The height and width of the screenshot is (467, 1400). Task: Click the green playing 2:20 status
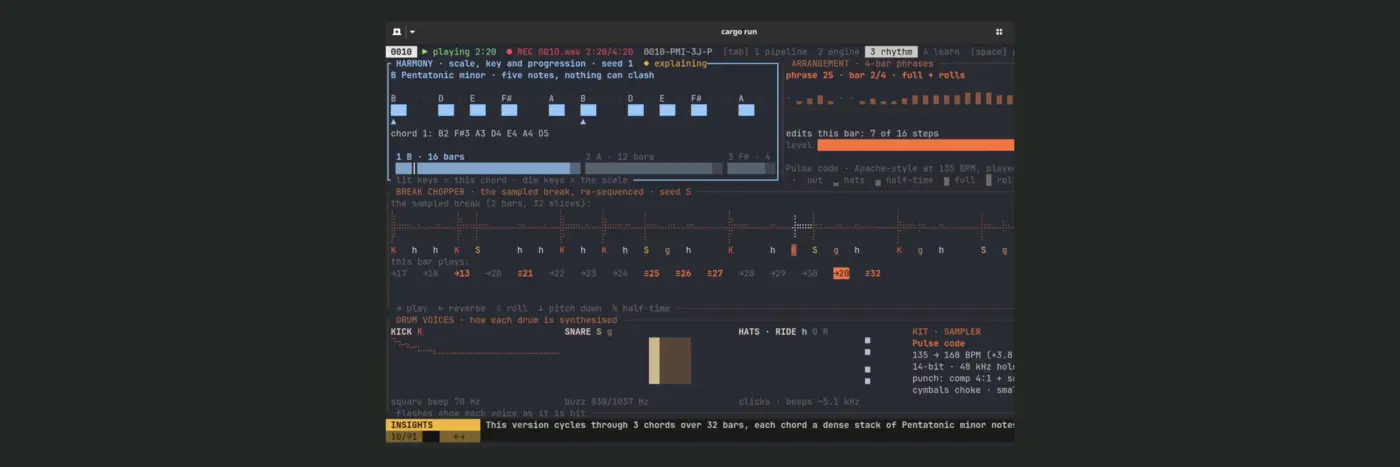point(459,51)
